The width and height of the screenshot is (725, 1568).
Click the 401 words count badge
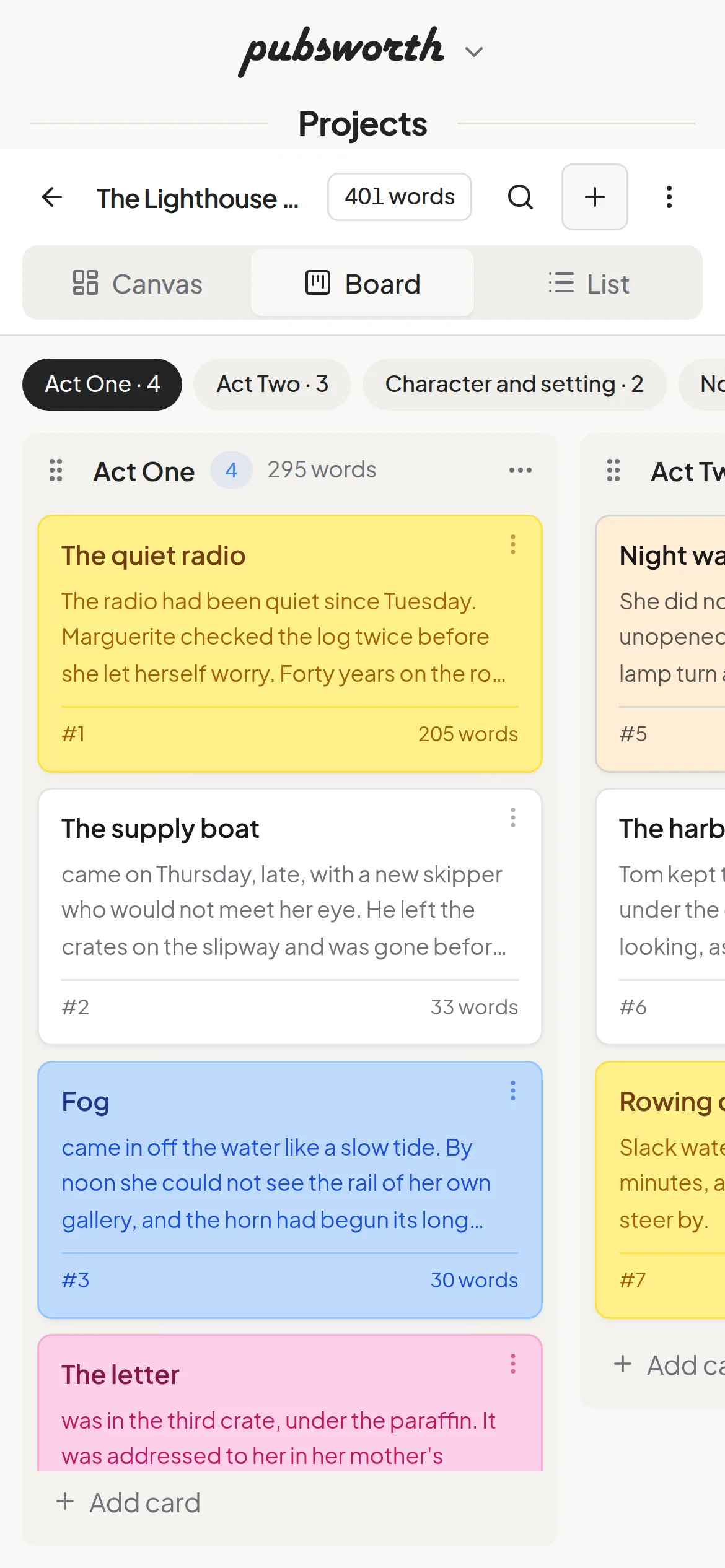pyautogui.click(x=400, y=197)
